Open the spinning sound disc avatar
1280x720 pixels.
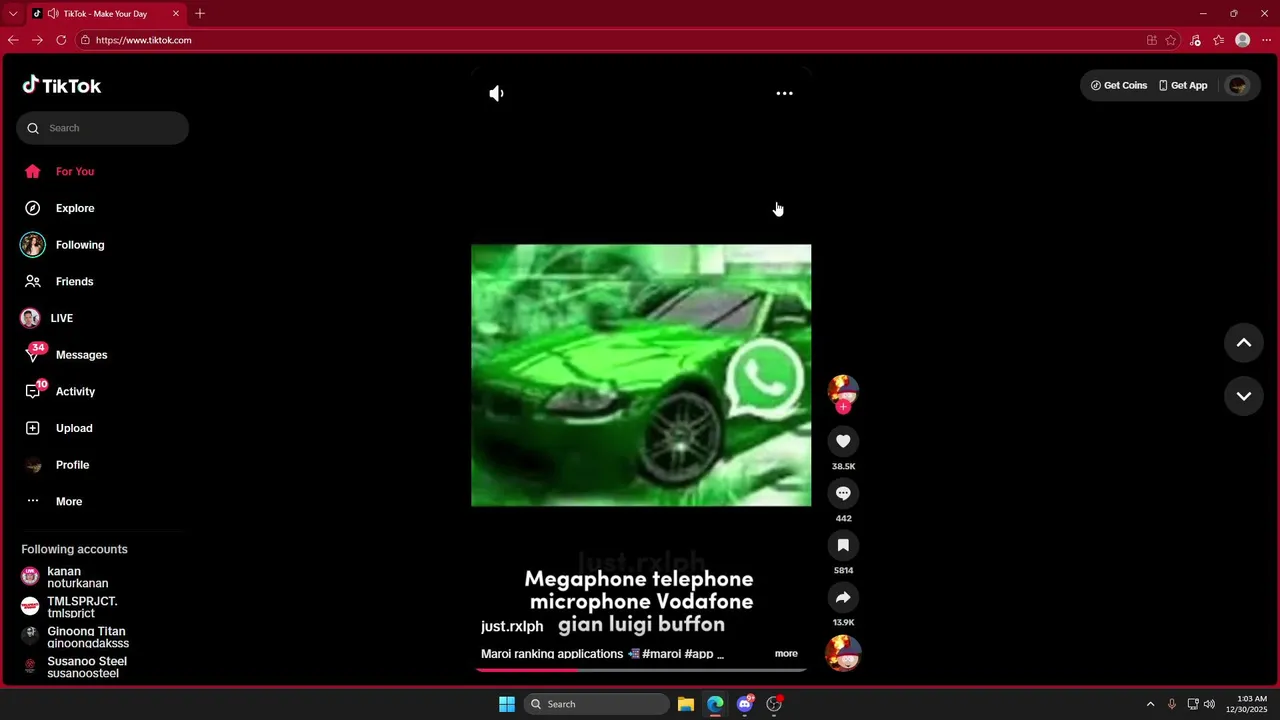pyautogui.click(x=843, y=653)
